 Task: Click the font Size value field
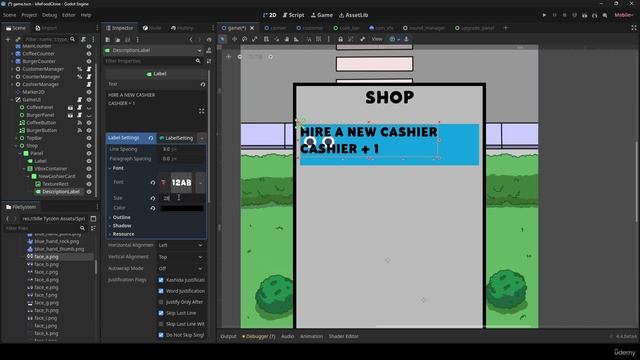coord(182,198)
